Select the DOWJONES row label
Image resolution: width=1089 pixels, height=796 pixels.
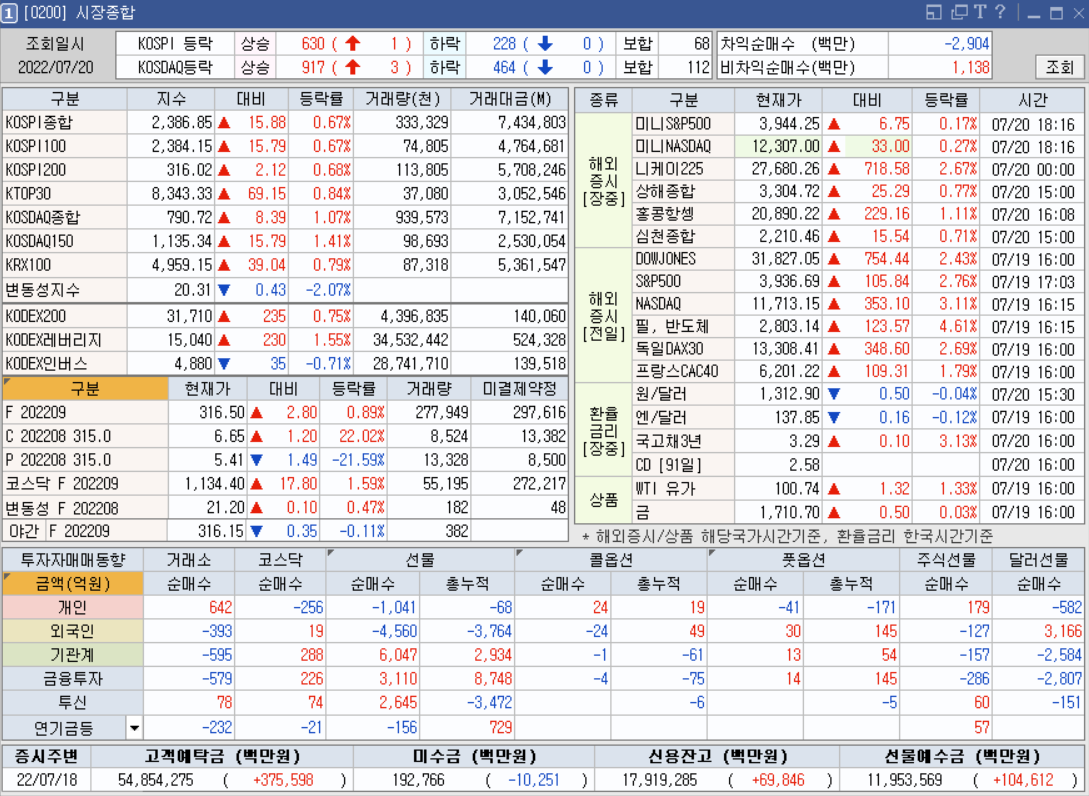(x=683, y=258)
